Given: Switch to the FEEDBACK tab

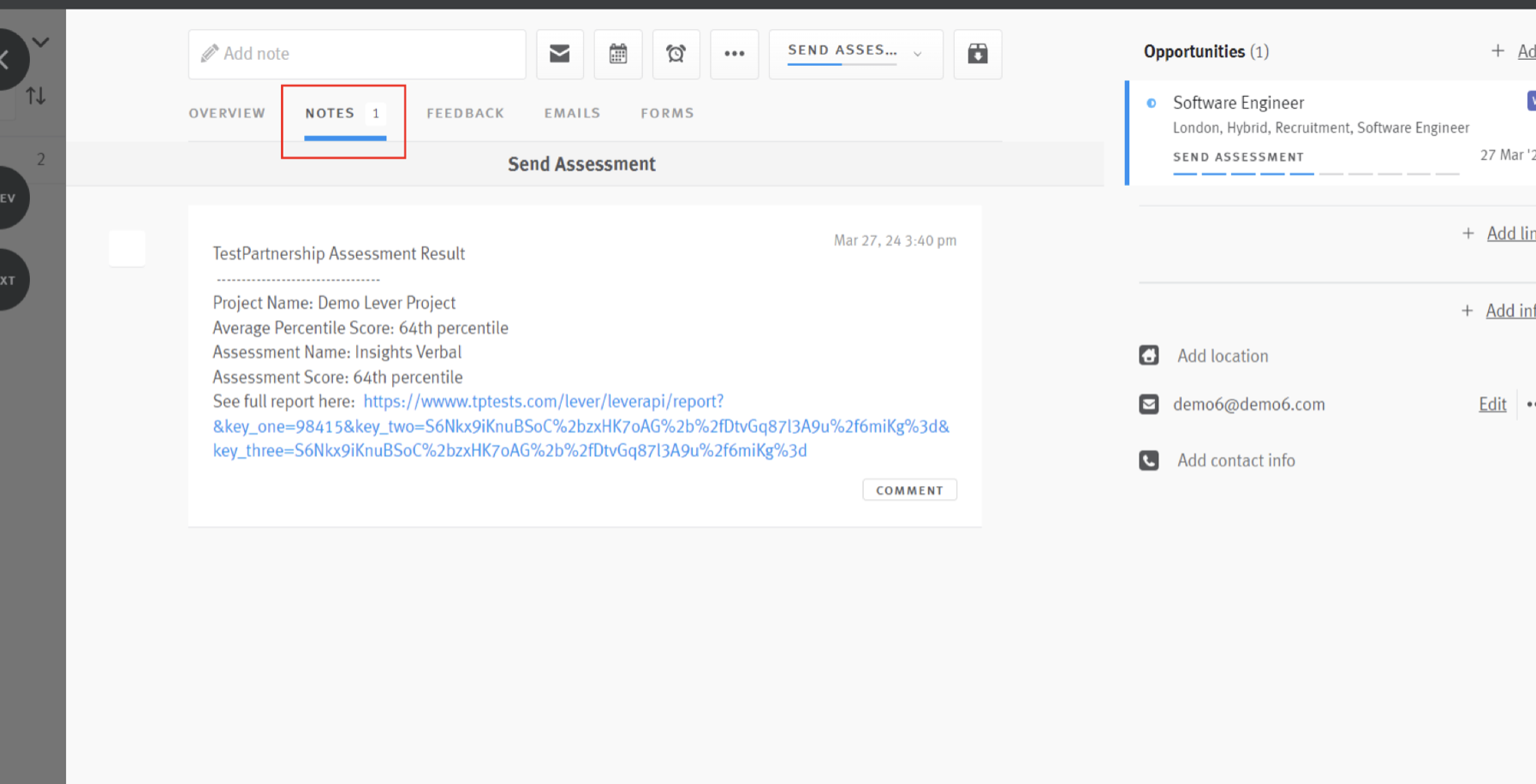Looking at the screenshot, I should [465, 112].
